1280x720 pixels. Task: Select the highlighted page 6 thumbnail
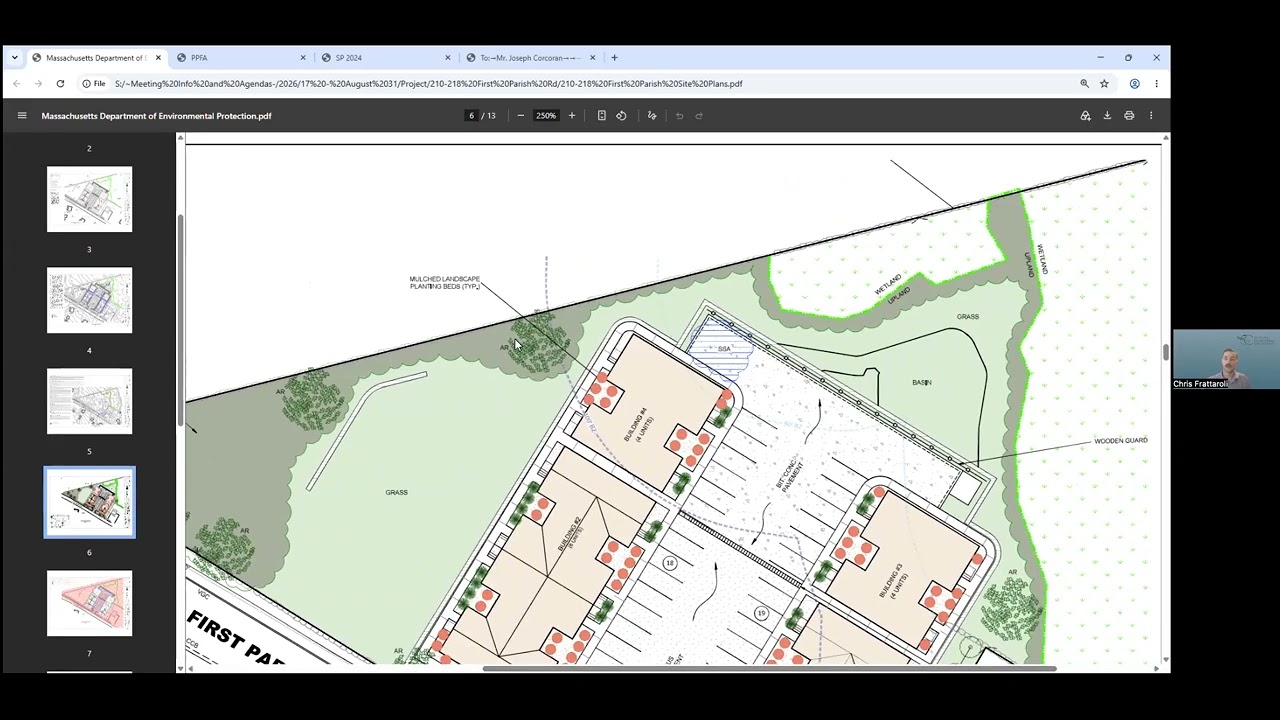tap(89, 502)
